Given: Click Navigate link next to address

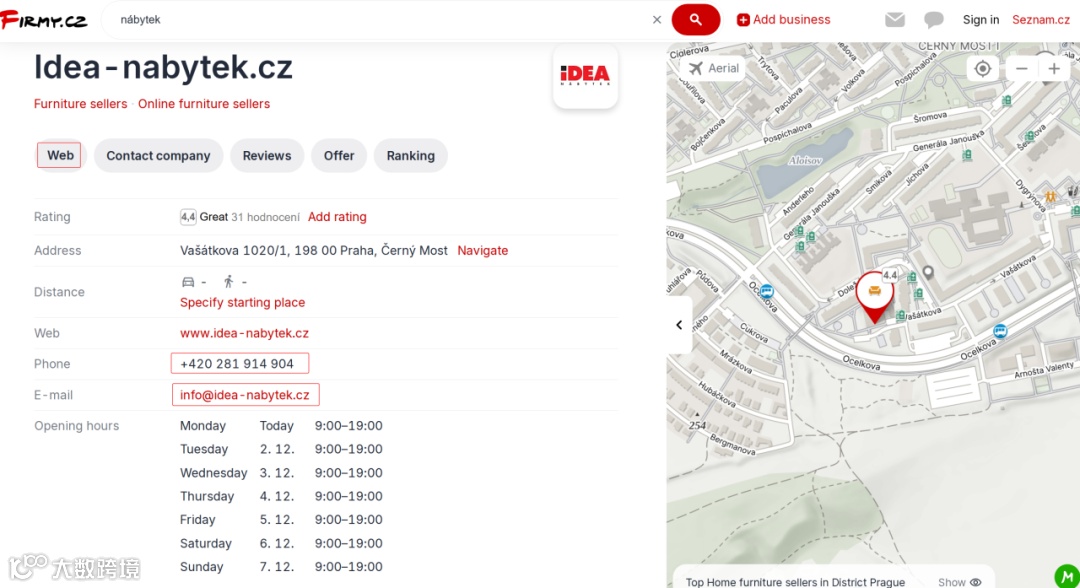Looking at the screenshot, I should pos(483,251).
